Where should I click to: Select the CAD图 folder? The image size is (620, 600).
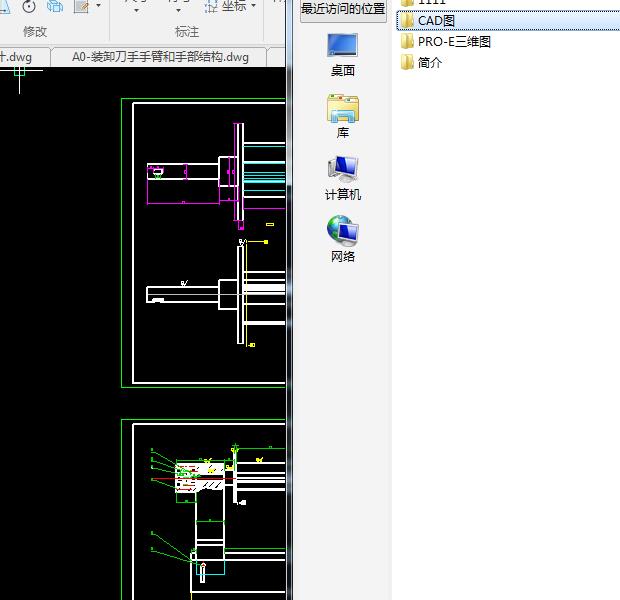tap(508, 21)
